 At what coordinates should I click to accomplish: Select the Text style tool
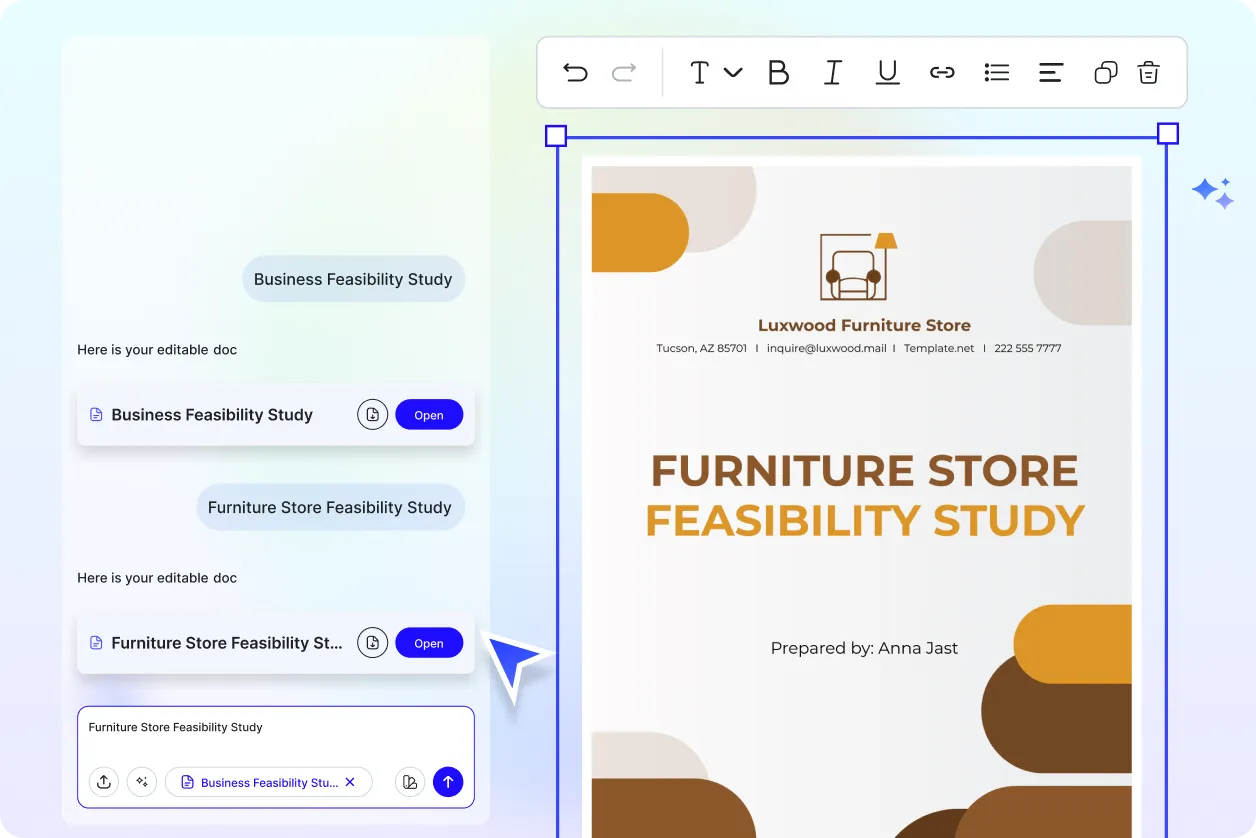pos(700,72)
